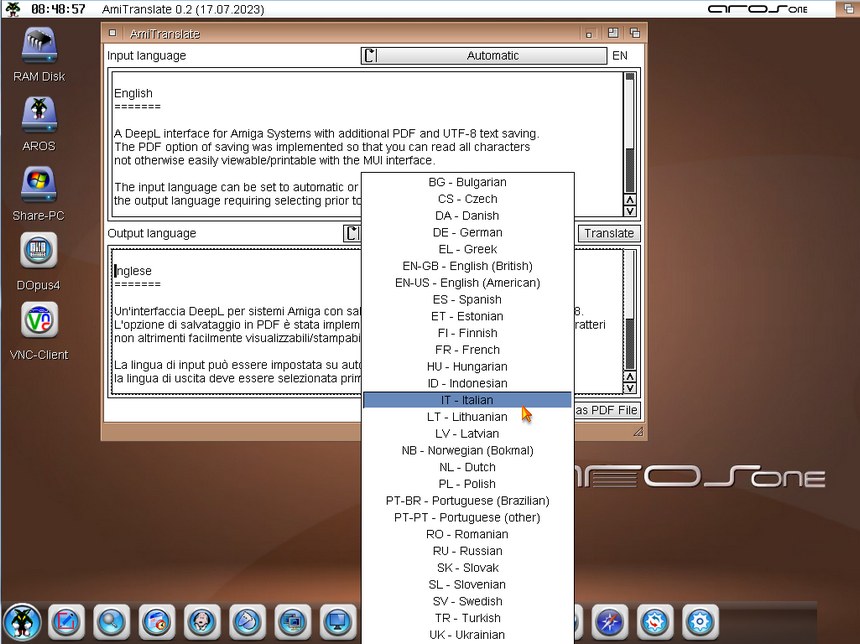The image size is (860, 644).
Task: Pick FR - French from the list
Action: click(467, 350)
